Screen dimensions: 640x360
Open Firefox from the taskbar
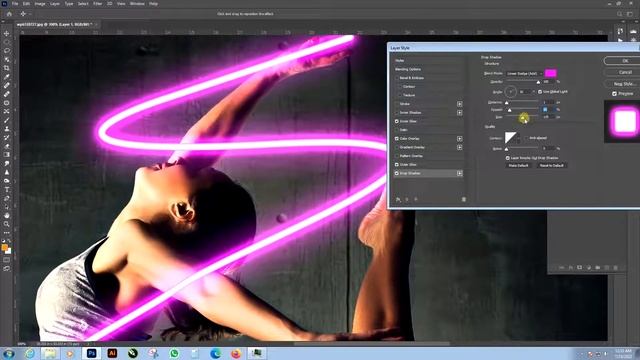coord(236,353)
